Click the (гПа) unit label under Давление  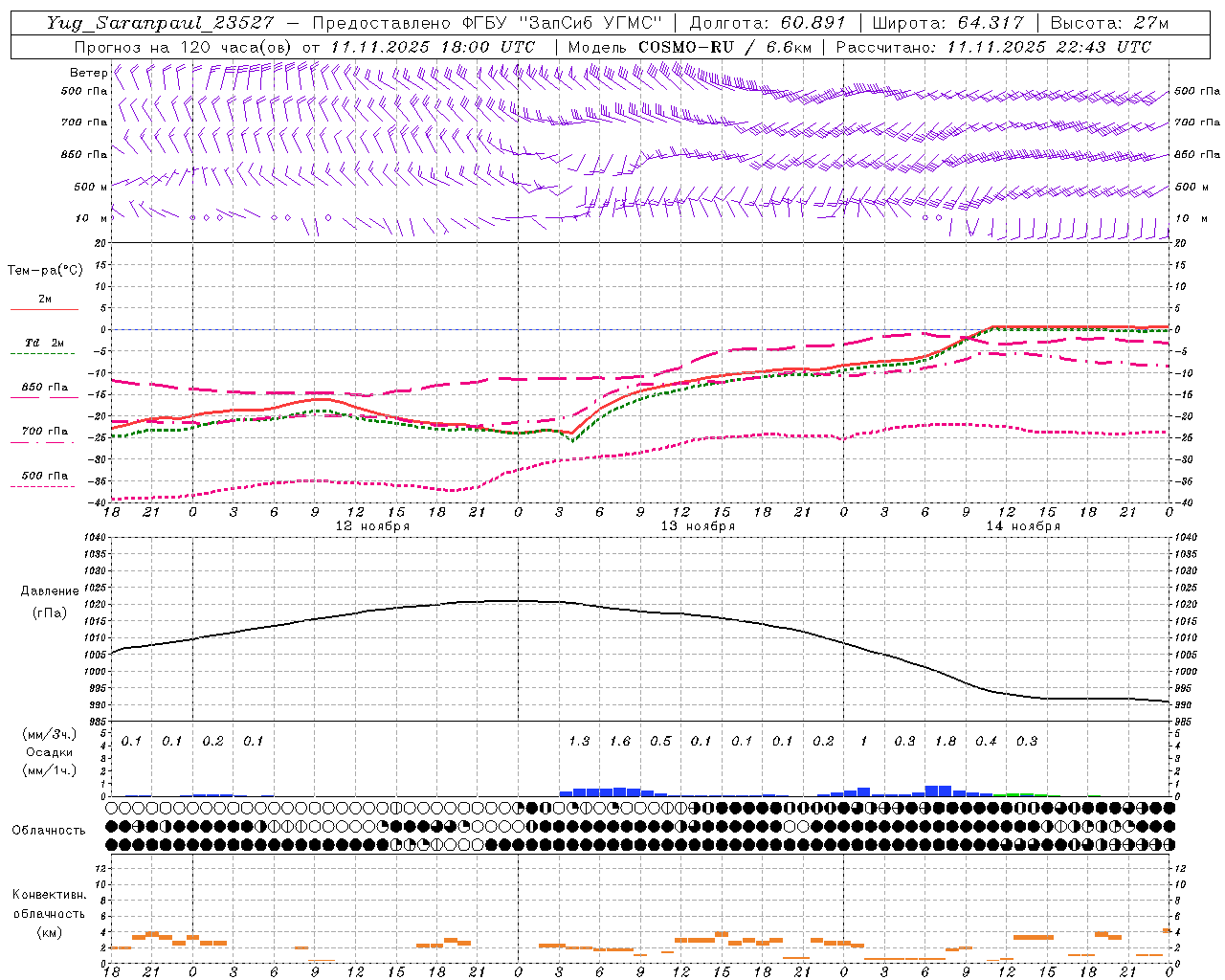coord(50,613)
